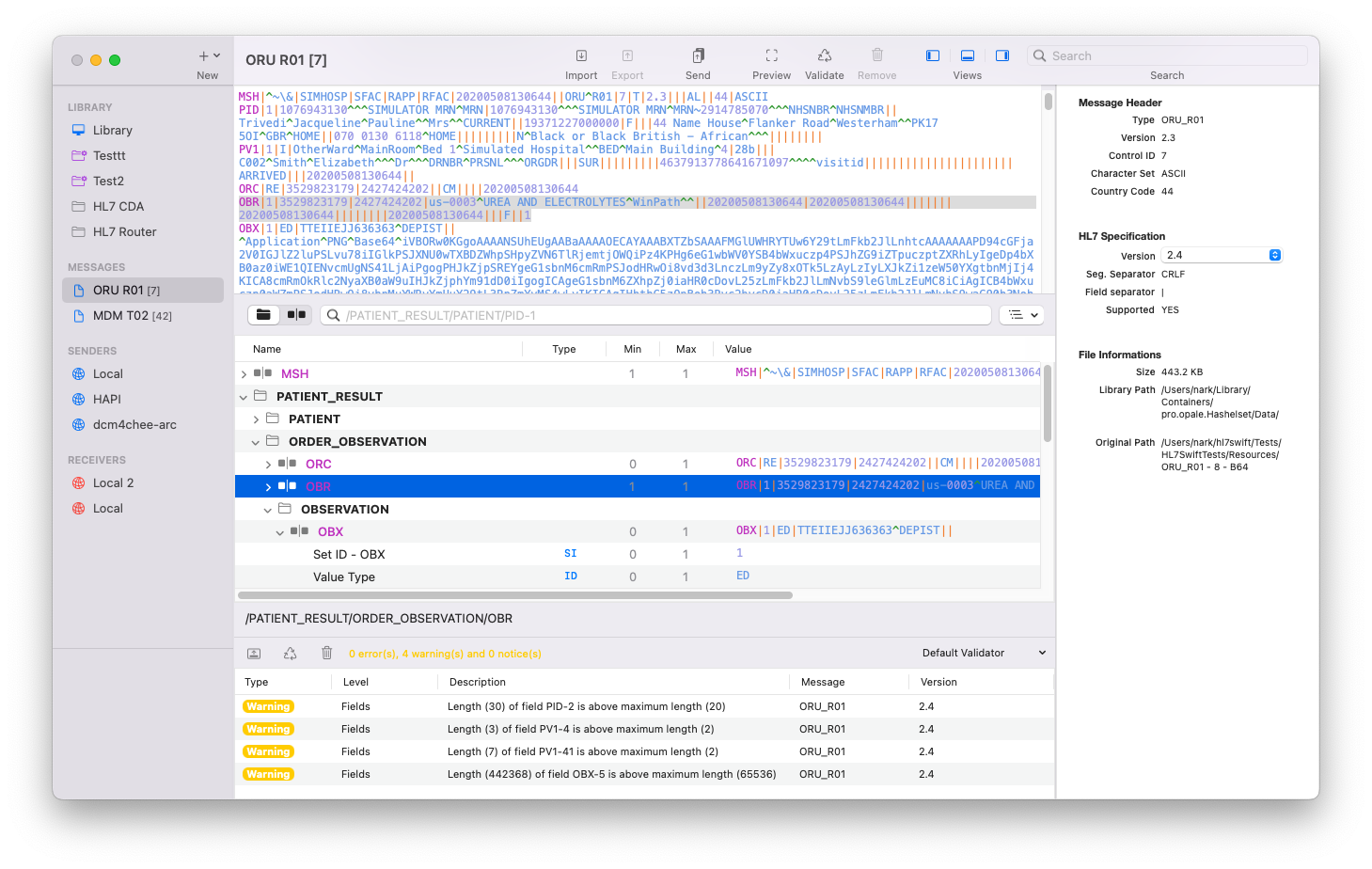Expand the PATIENT group in the tree
Viewport: 1372px width, 869px height.
point(256,419)
